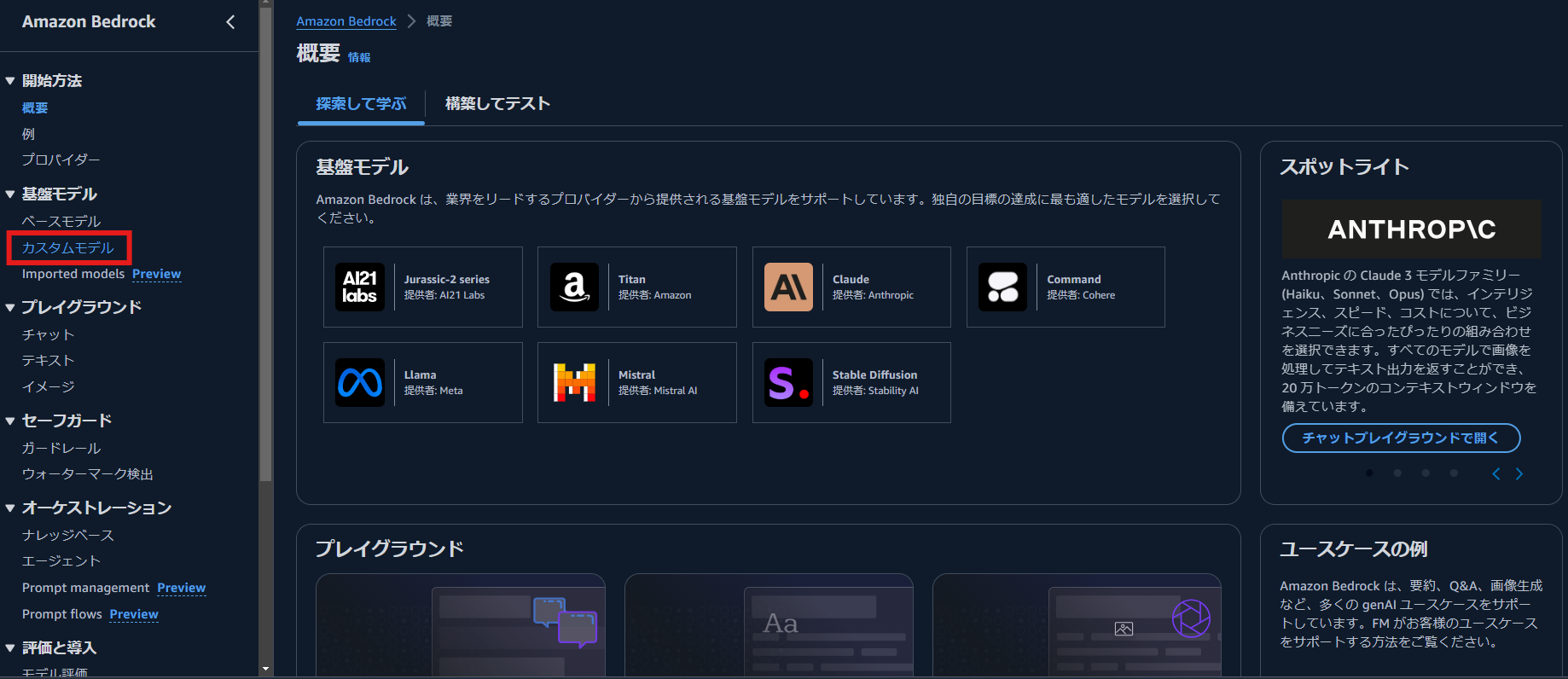
Task: Click the Meta Llama logo icon
Action: (360, 382)
